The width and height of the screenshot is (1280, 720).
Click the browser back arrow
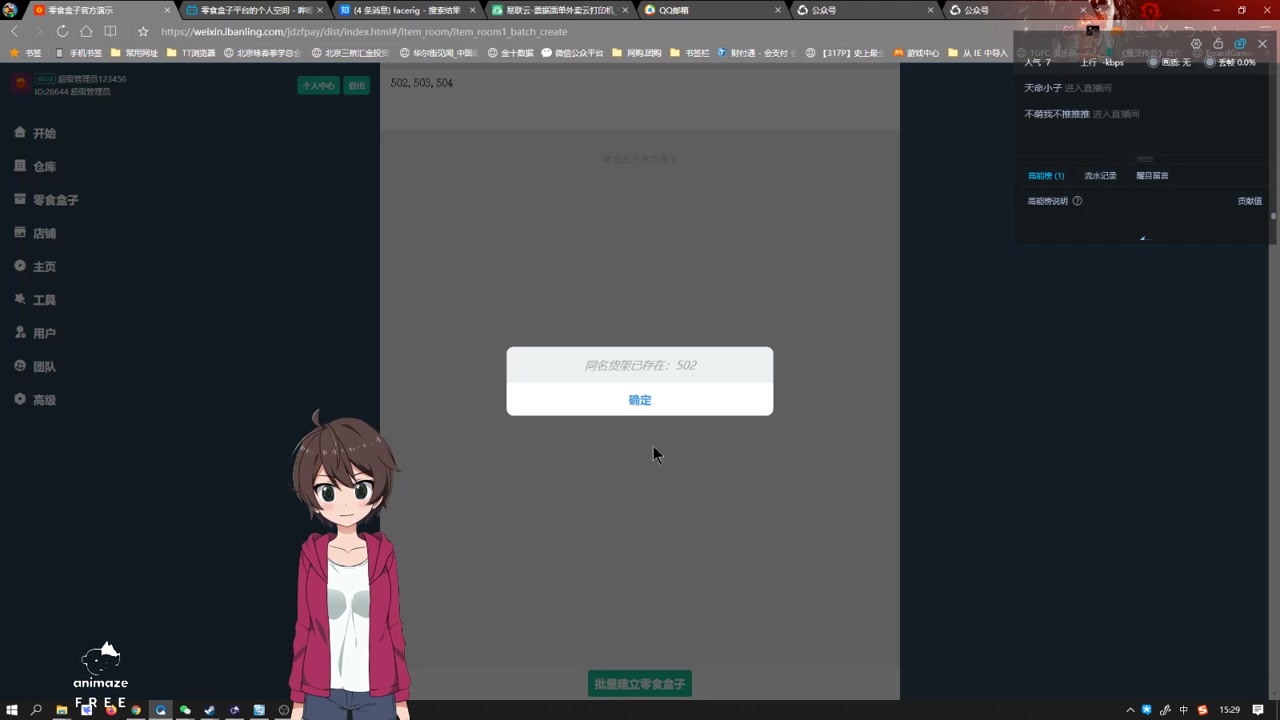point(15,31)
